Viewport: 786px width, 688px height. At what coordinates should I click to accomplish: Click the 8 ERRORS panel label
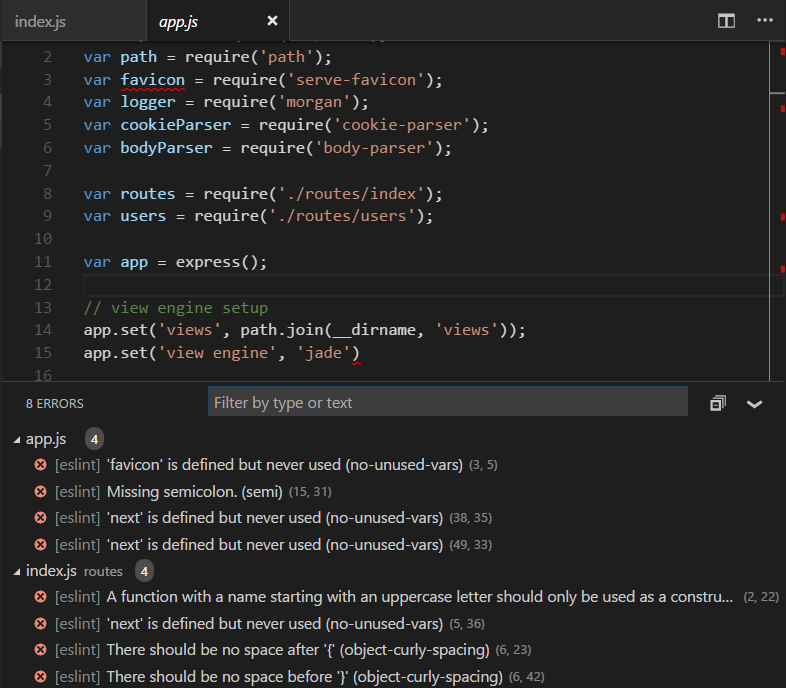54,403
